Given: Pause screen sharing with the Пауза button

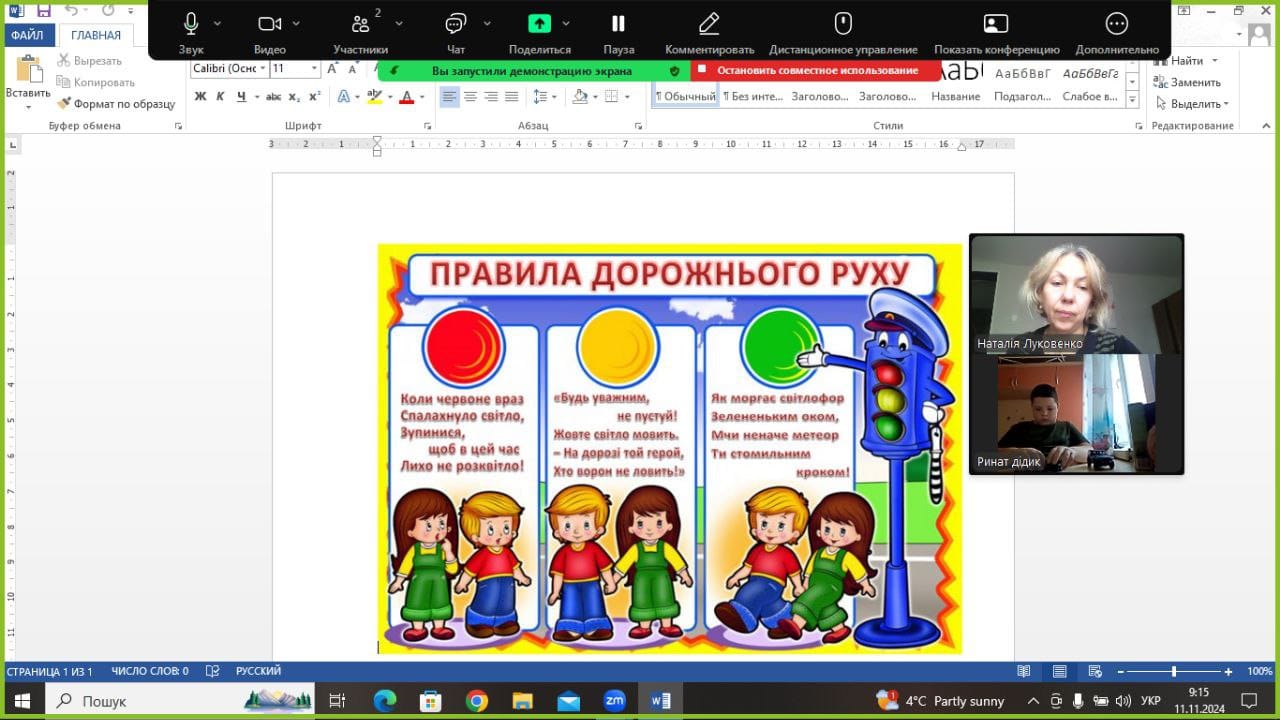Looking at the screenshot, I should (618, 25).
